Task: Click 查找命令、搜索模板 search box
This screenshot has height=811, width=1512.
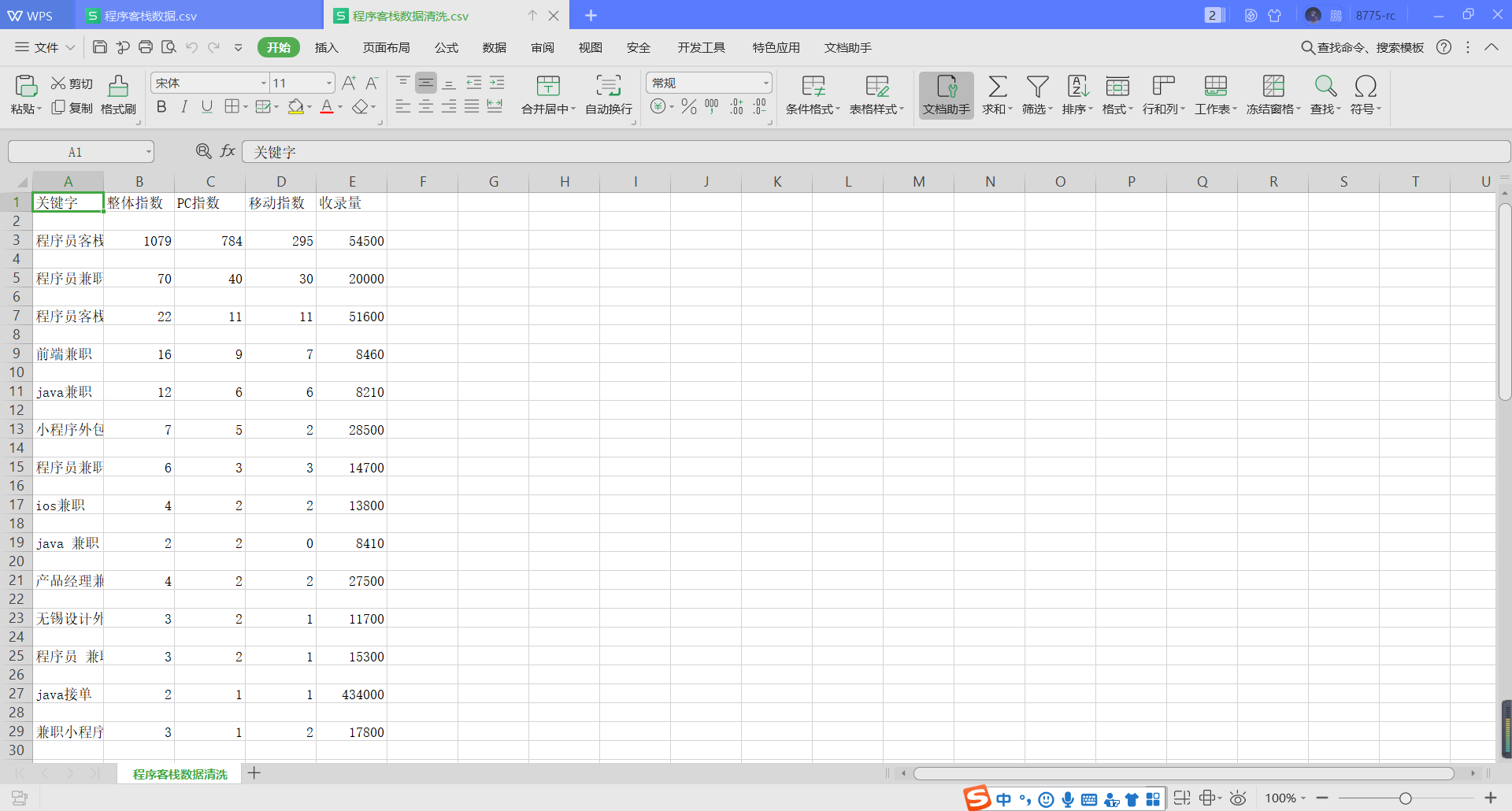Action: tap(1362, 47)
